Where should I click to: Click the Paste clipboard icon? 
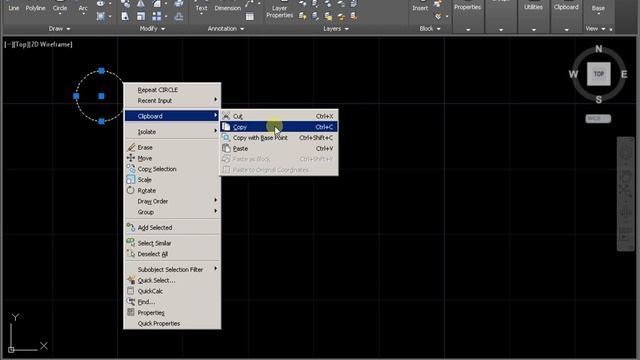226,149
